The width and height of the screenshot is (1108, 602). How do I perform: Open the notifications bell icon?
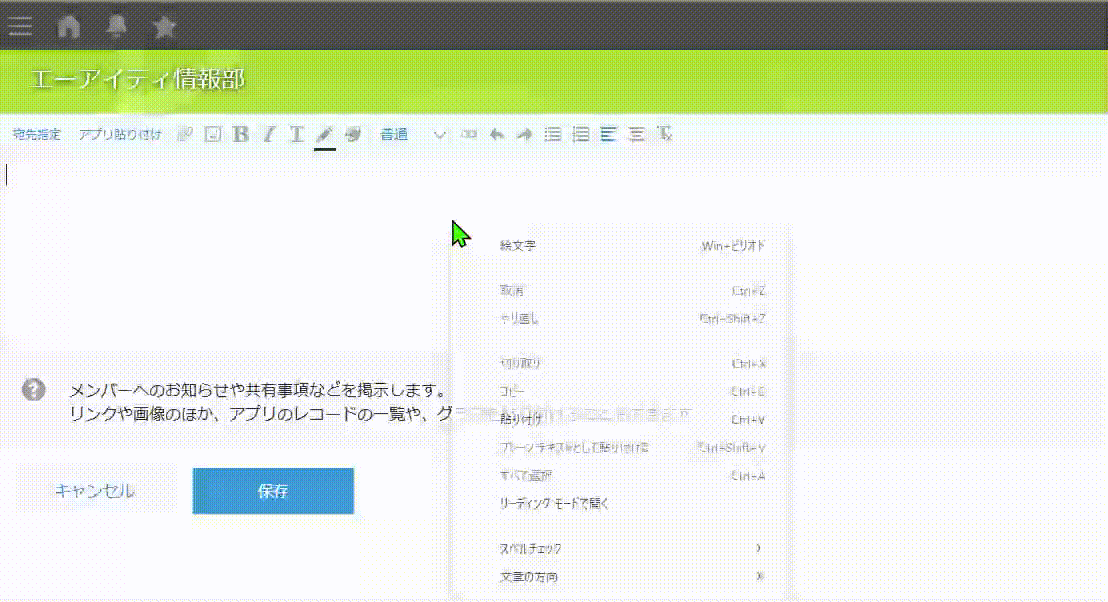117,26
